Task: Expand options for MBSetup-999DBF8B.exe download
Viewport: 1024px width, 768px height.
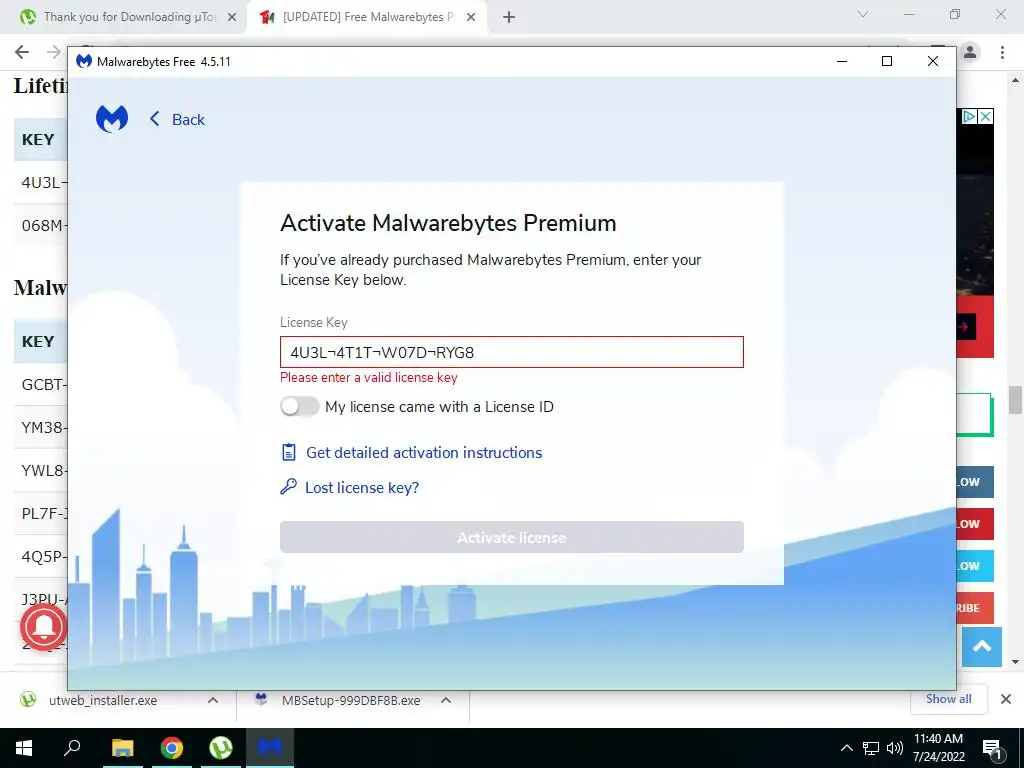Action: [446, 700]
